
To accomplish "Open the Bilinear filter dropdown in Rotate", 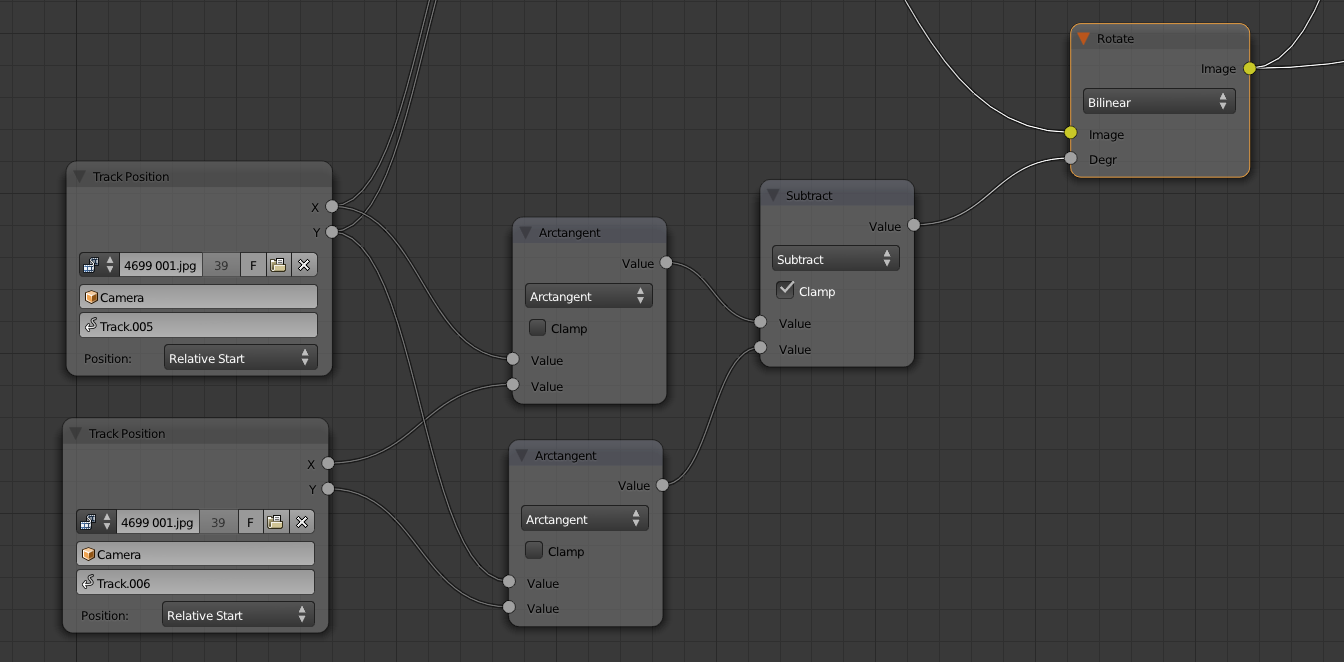I will pyautogui.click(x=1159, y=102).
